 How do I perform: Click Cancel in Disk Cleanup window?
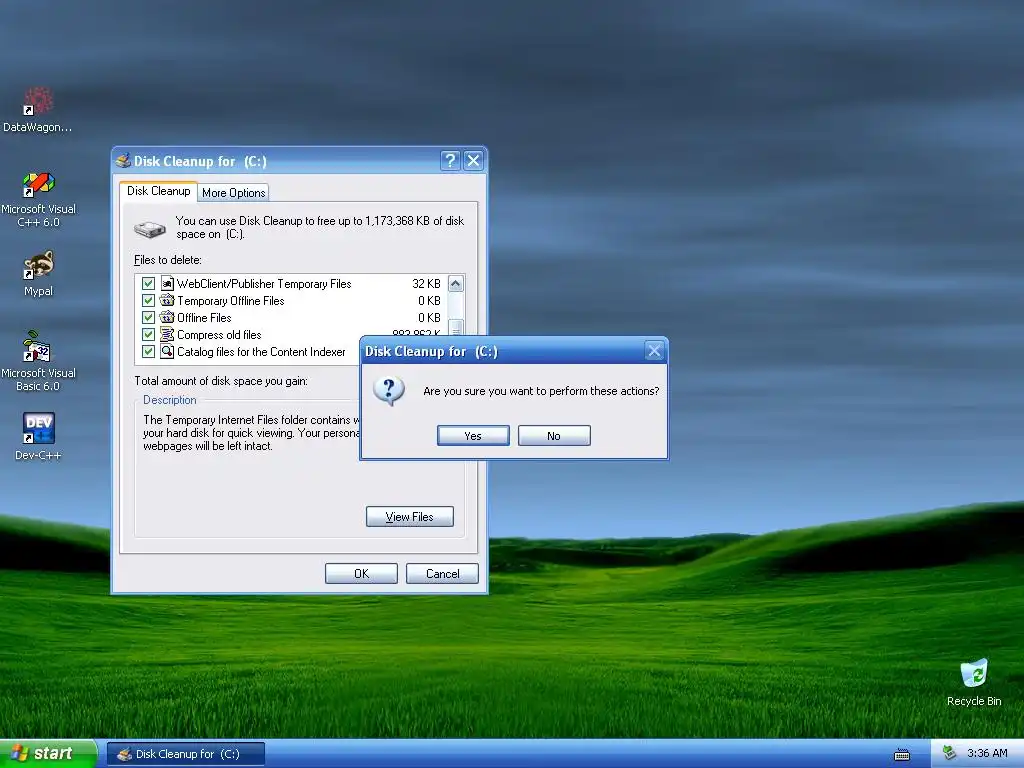point(442,573)
